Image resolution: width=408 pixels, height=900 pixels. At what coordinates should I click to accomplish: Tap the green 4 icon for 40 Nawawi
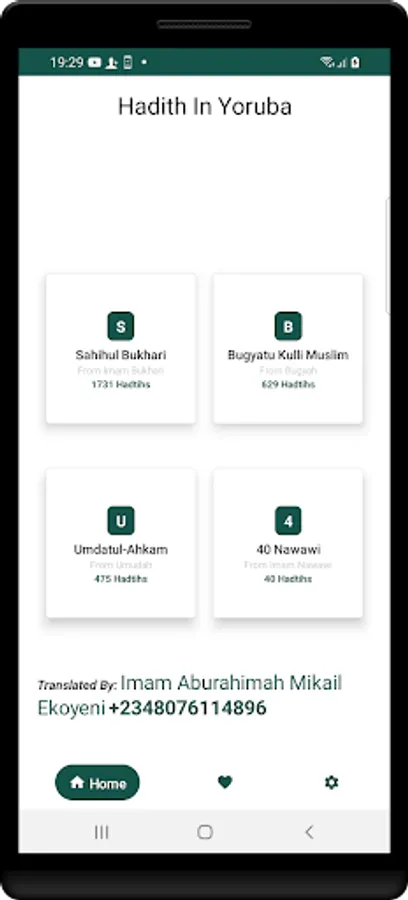coord(288,521)
